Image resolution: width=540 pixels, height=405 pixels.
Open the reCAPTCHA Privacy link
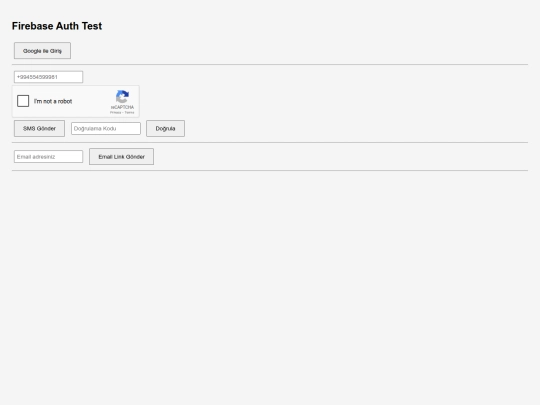coord(115,113)
